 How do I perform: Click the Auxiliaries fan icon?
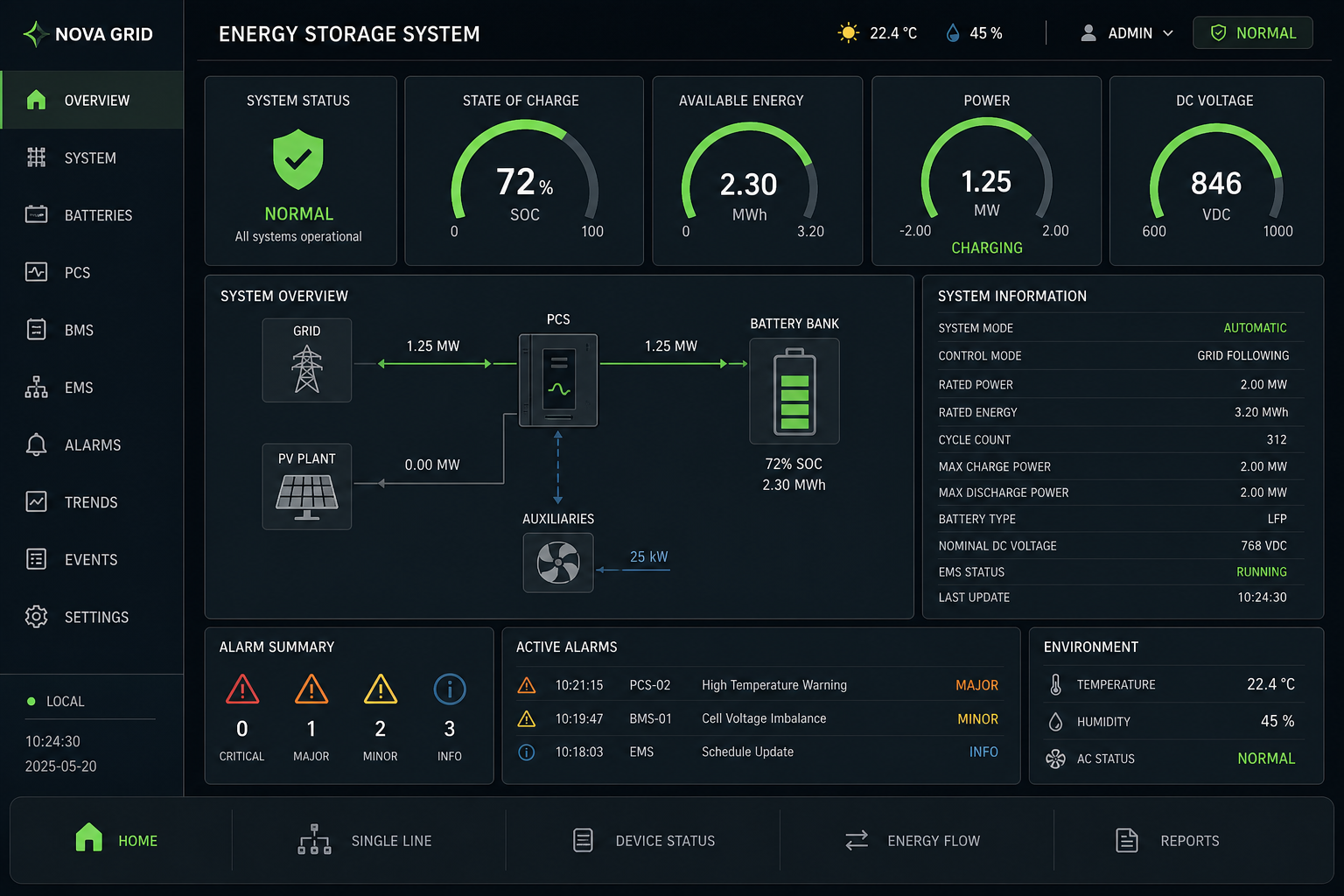(x=558, y=563)
